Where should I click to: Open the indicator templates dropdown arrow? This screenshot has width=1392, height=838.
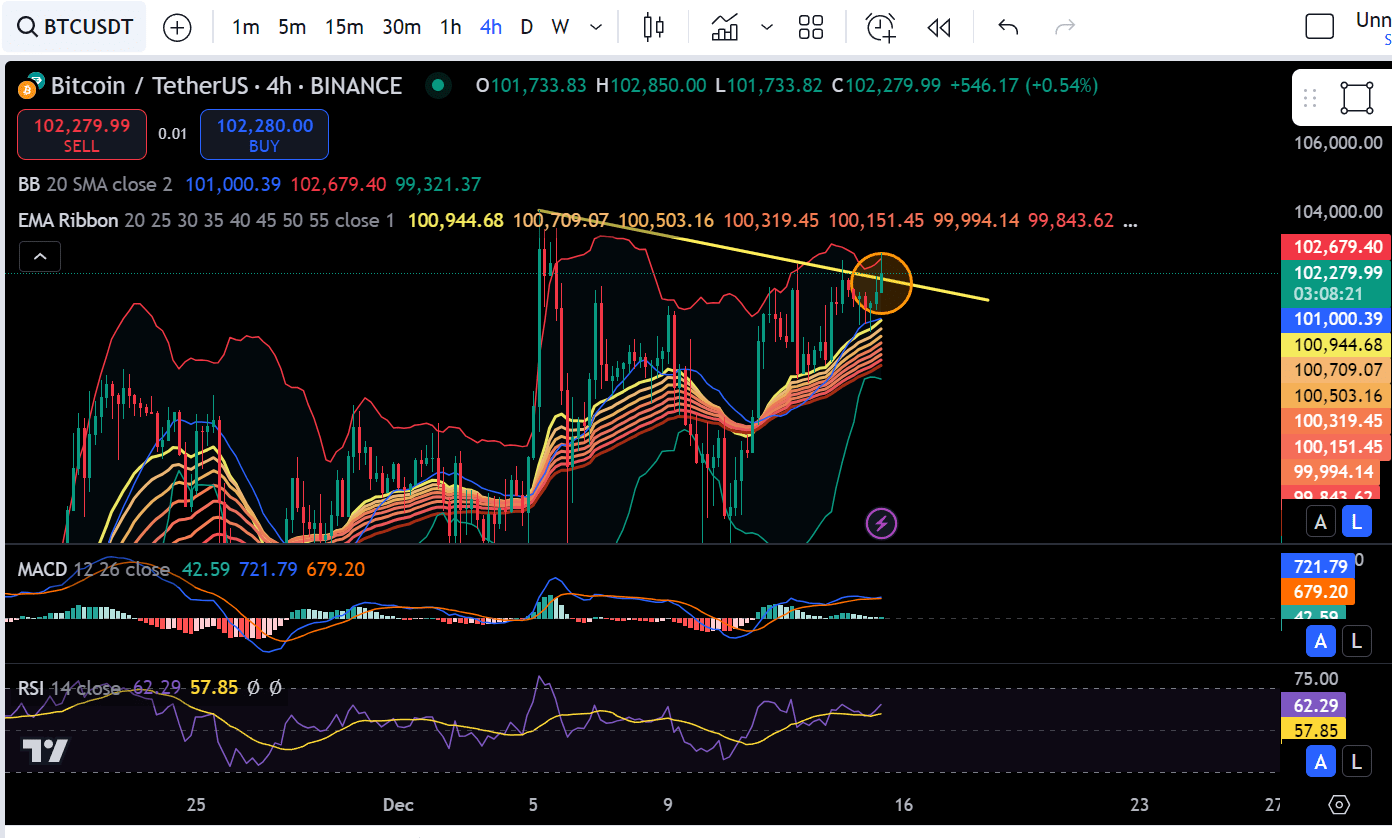pos(767,27)
